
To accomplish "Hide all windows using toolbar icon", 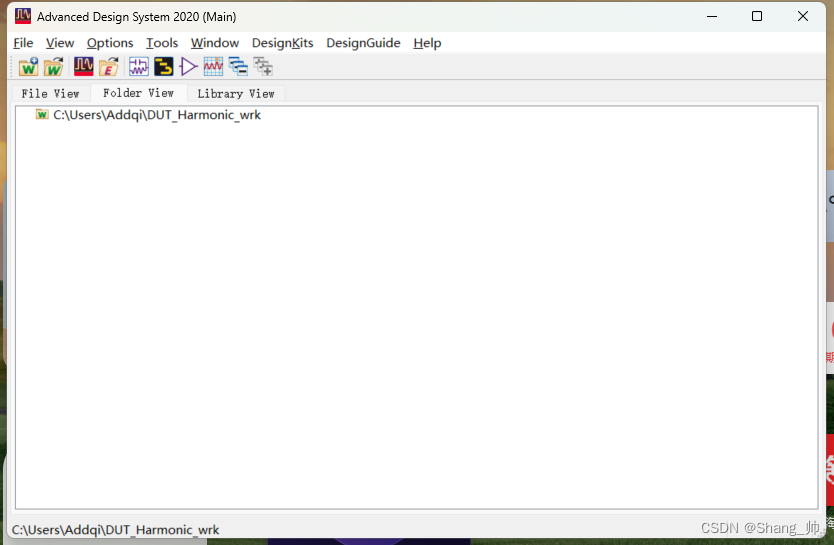I will (x=238, y=67).
